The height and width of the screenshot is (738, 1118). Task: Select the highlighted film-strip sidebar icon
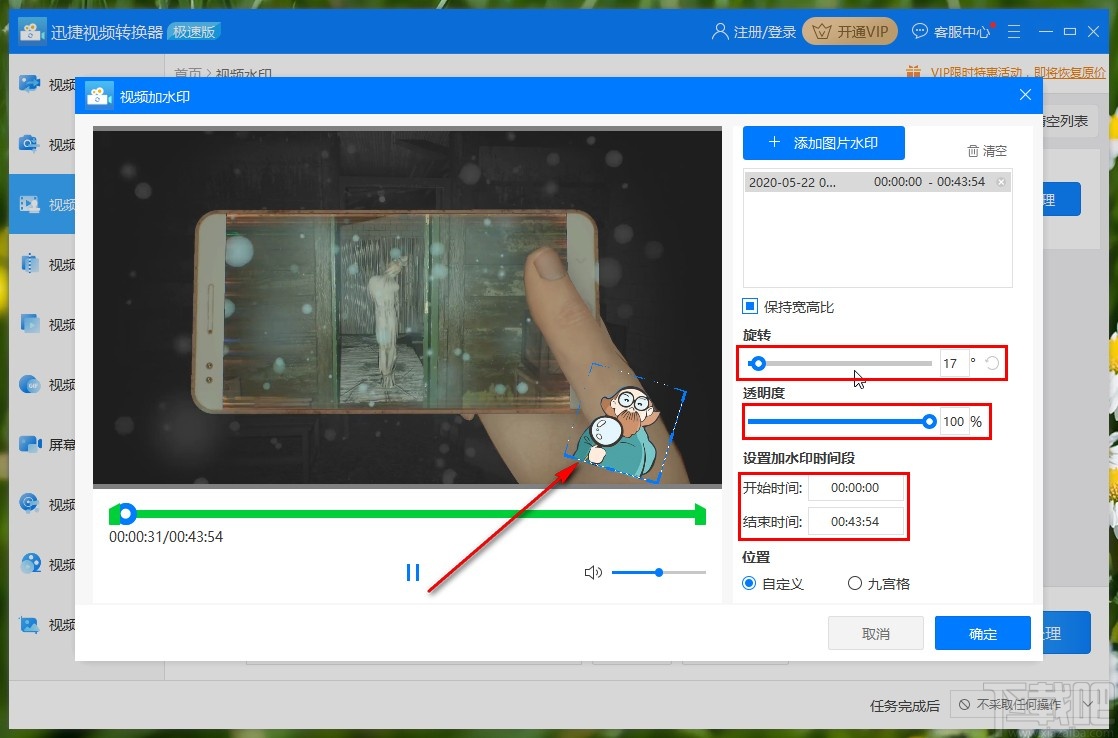(x=30, y=204)
